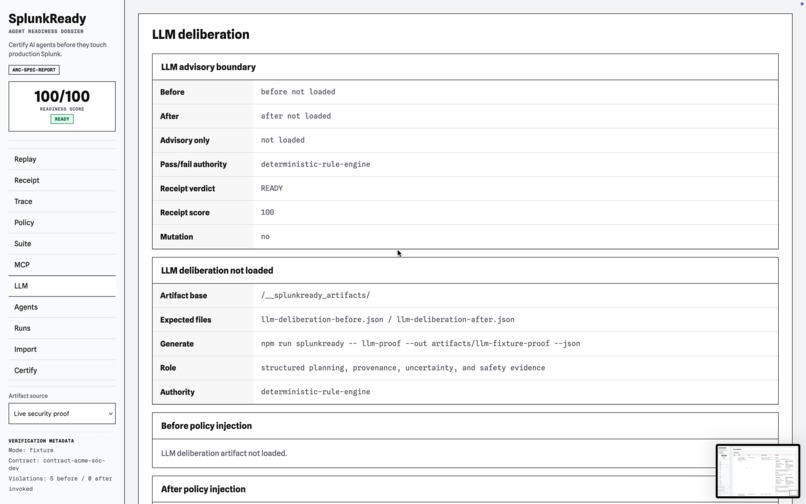Screen dimensions: 806x504
Task: Click the Advisory only 'not loaded' value
Action: pos(282,140)
